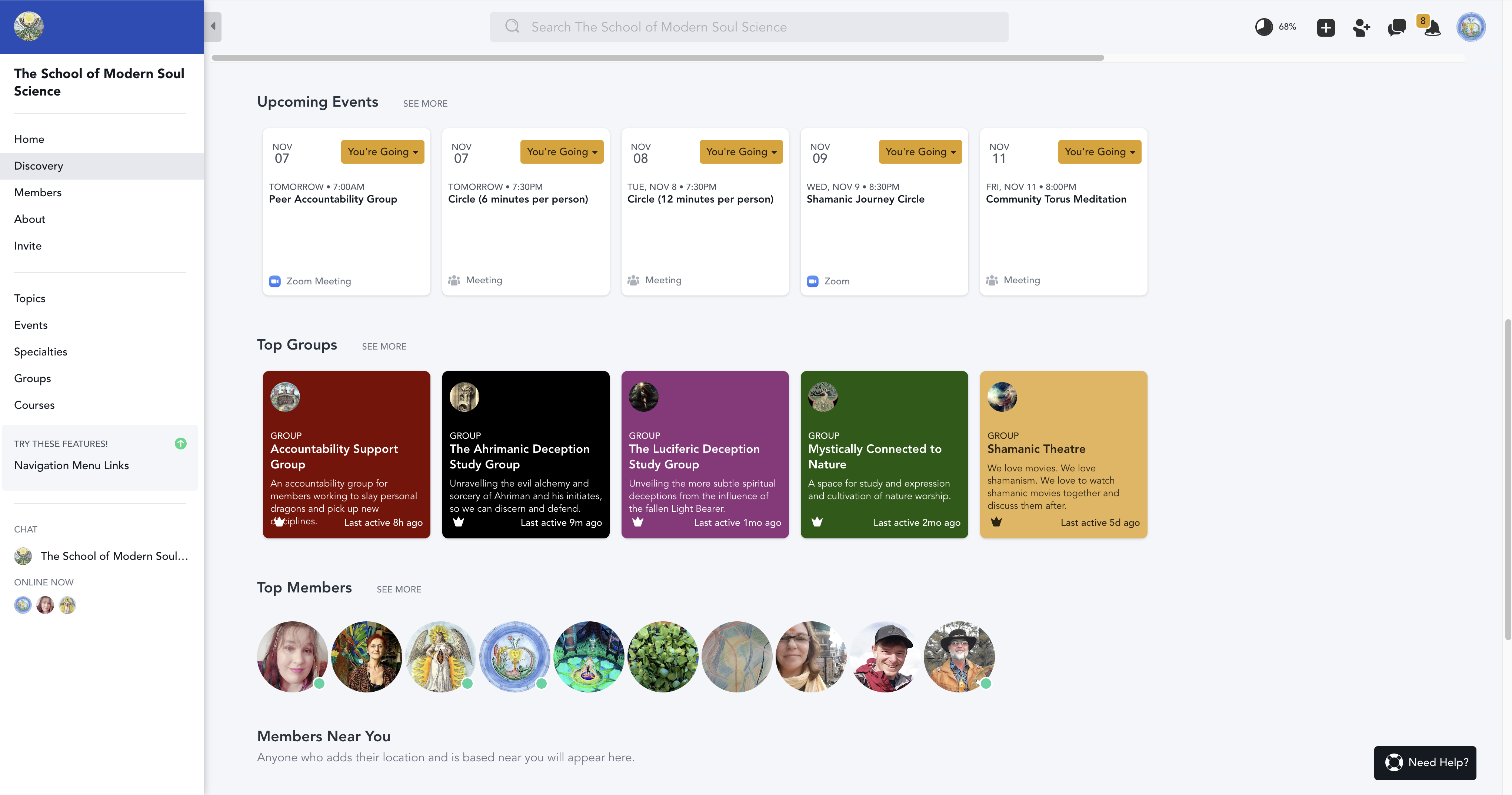Open the invite member icon
Viewport: 1512px width, 795px height.
(x=1361, y=27)
